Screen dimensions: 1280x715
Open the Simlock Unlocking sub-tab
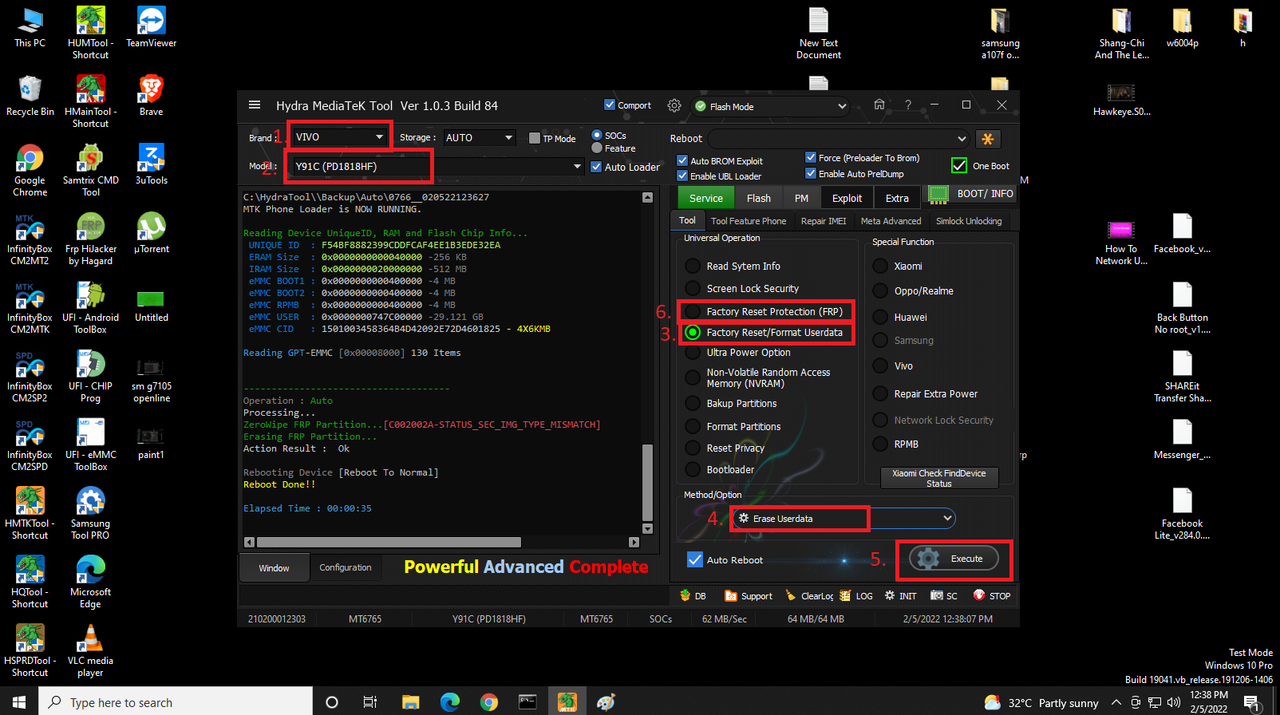(968, 221)
